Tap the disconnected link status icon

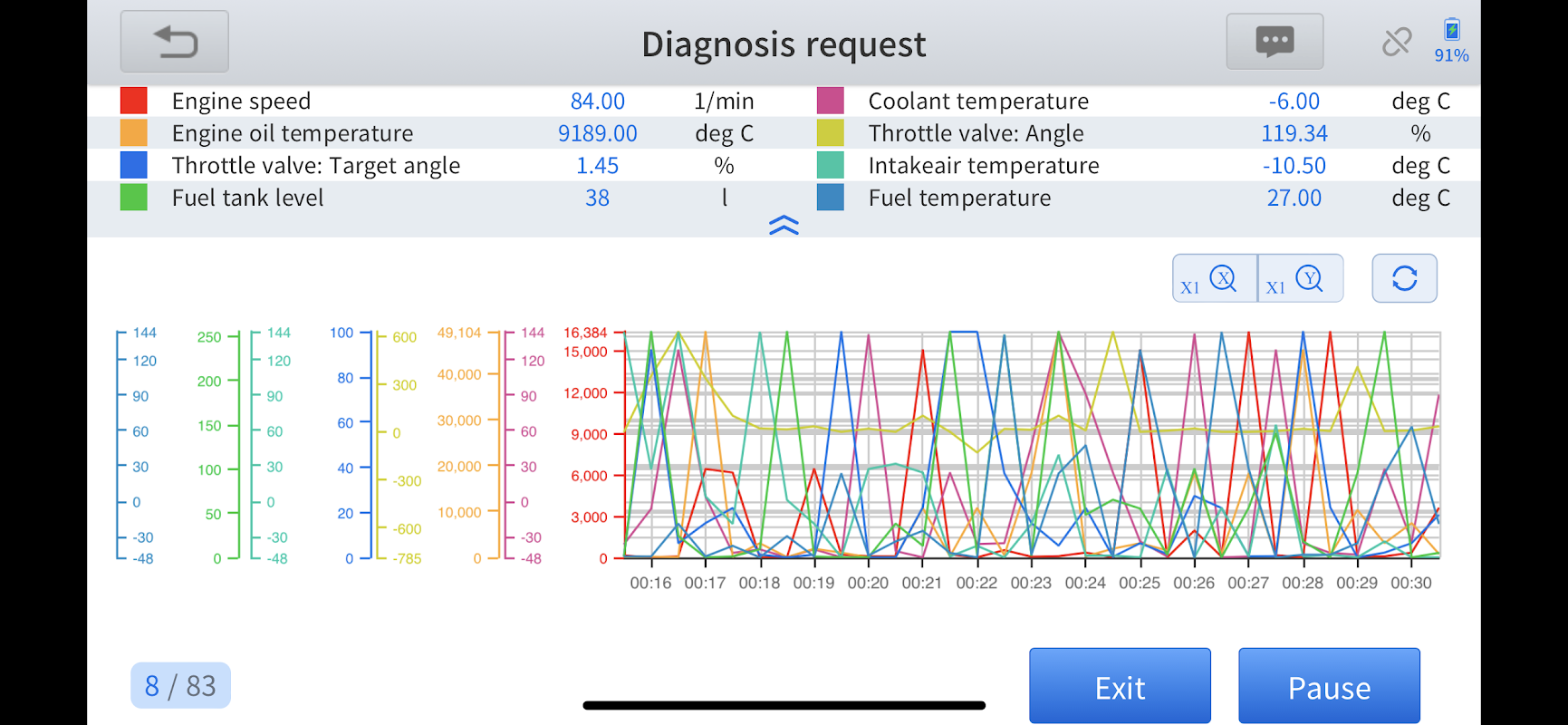[x=1396, y=42]
